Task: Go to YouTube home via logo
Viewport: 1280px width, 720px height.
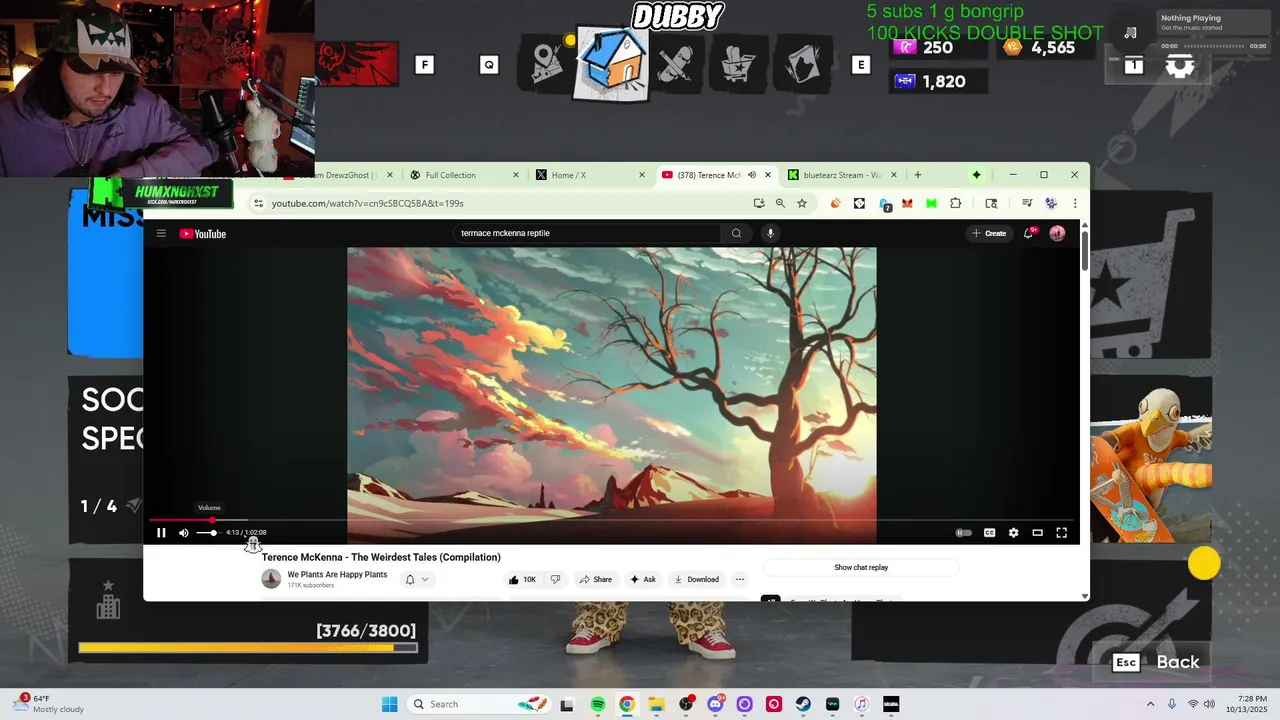Action: coord(203,234)
